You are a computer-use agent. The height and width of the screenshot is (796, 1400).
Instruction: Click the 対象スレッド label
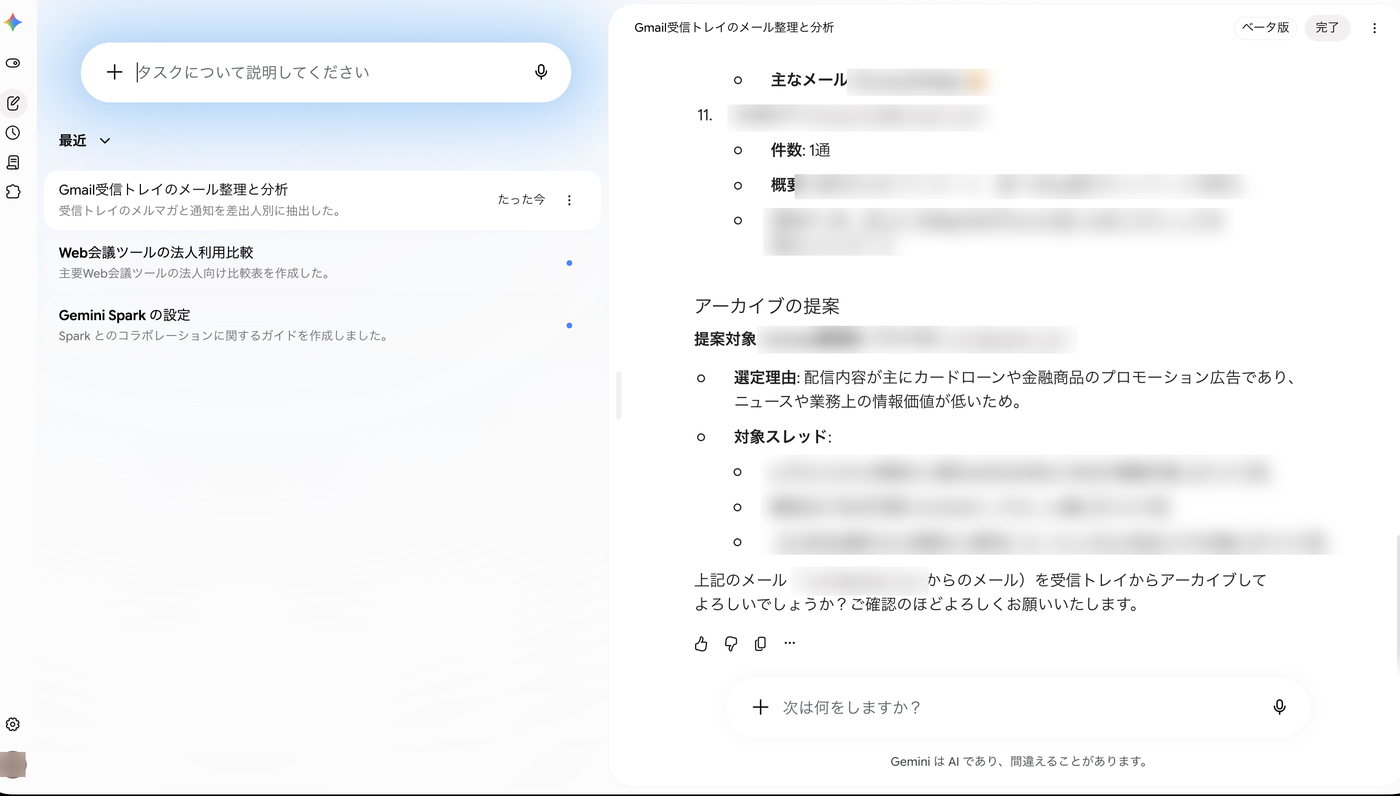pos(781,436)
